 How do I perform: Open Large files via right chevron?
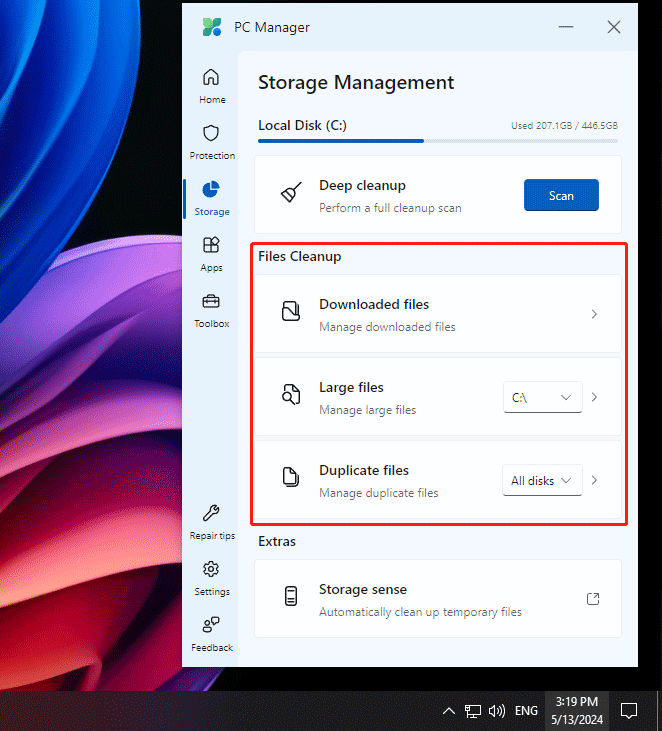(594, 397)
